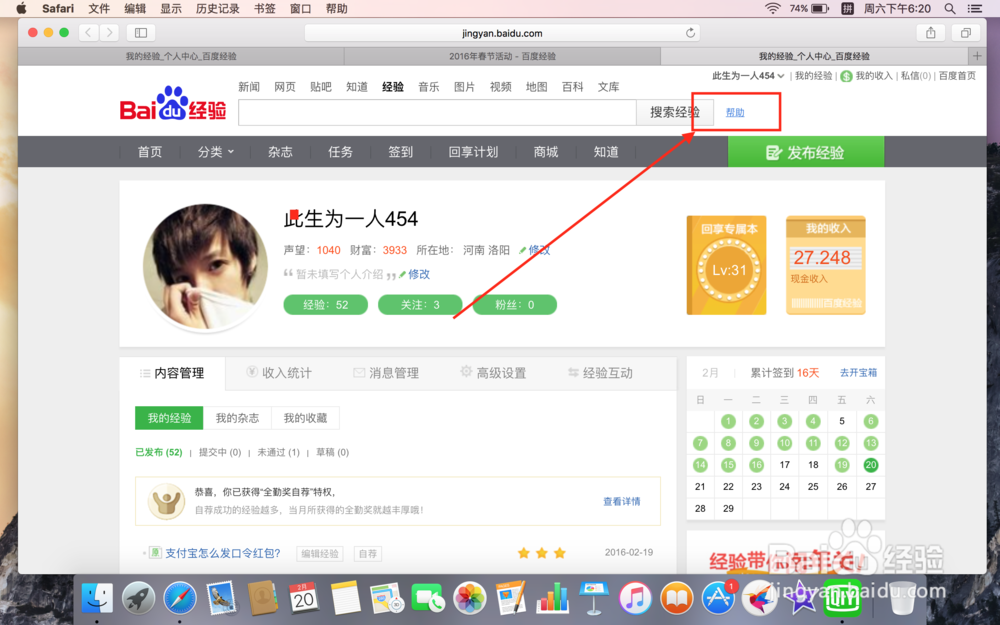Image resolution: width=1000 pixels, height=625 pixels.
Task: Click the 经验互动 interaction icon
Action: 574,371
